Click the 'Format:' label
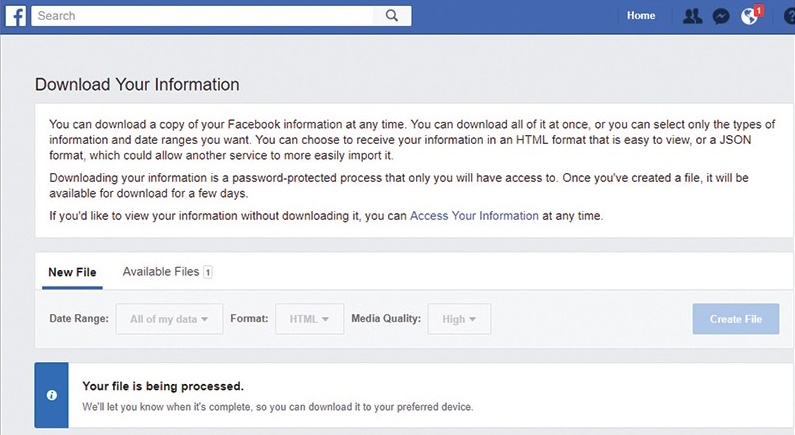Viewport: 795px width, 435px height. pyautogui.click(x=249, y=318)
